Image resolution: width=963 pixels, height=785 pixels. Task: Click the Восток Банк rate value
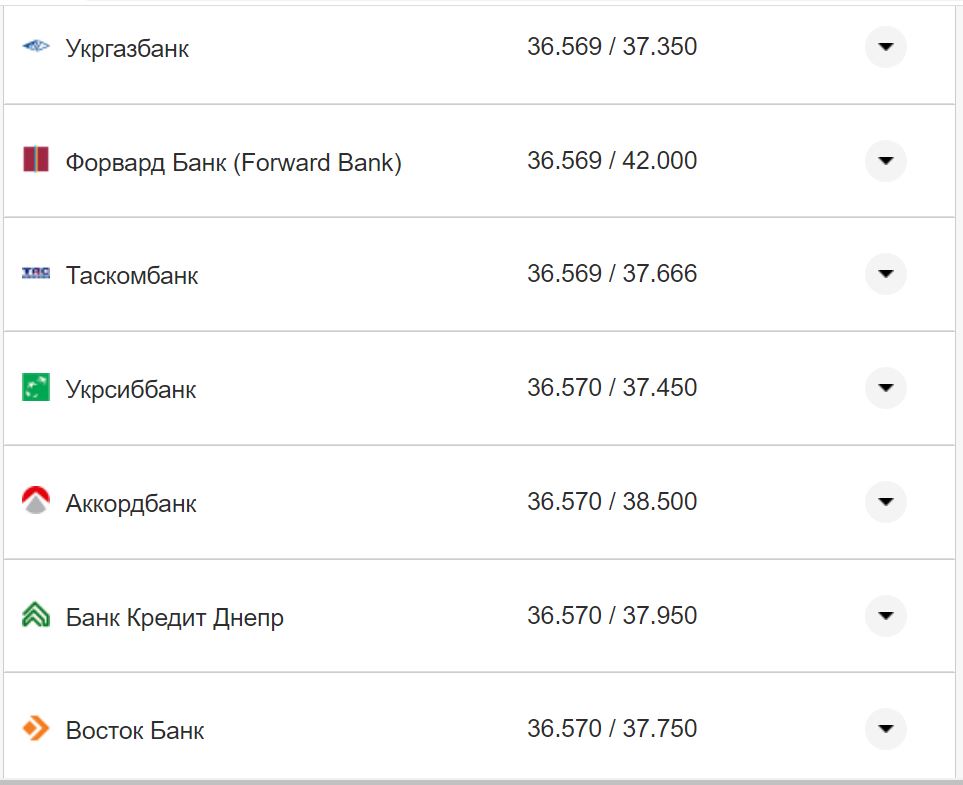click(x=613, y=728)
